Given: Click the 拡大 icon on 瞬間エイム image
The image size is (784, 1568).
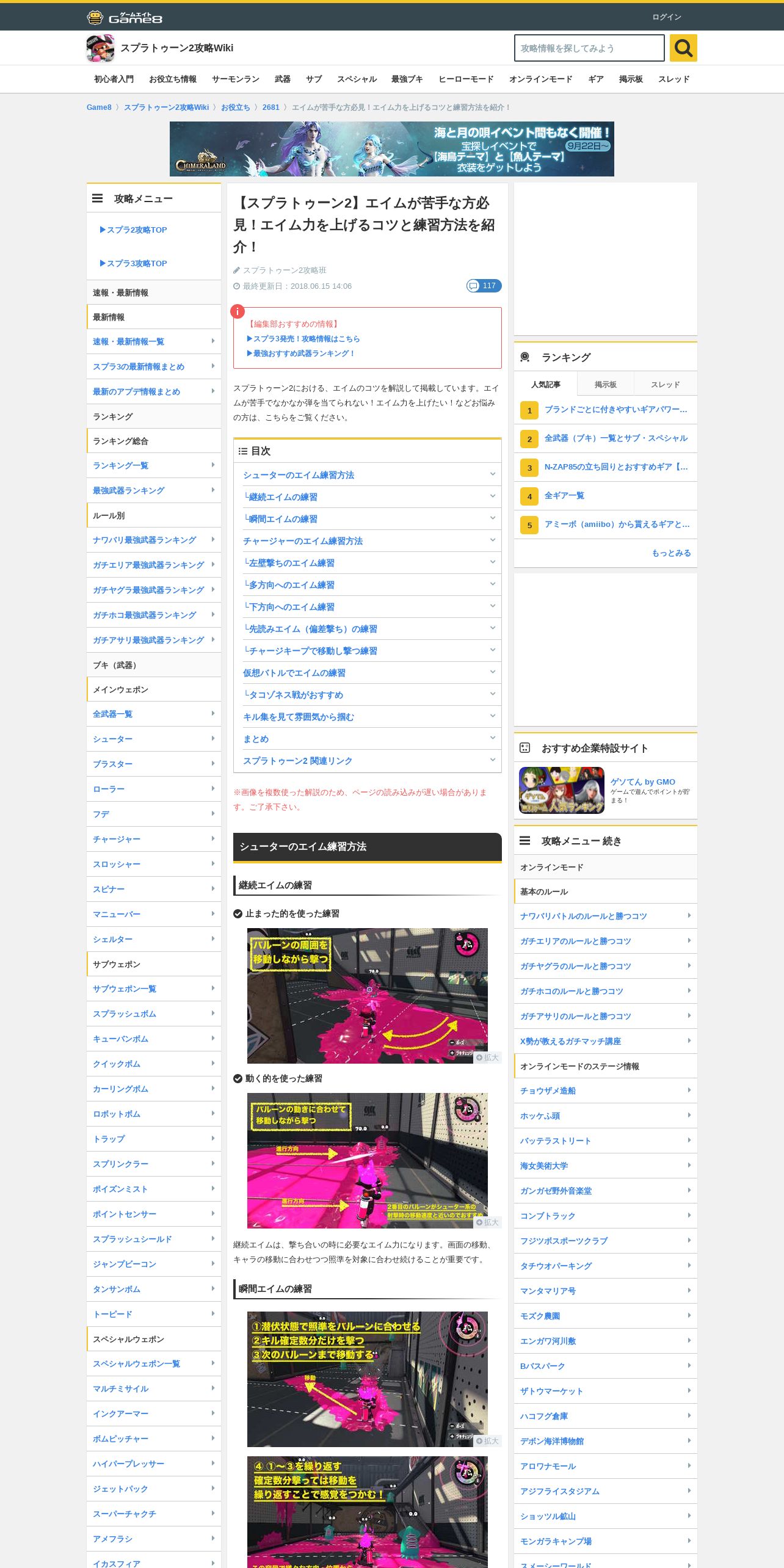Looking at the screenshot, I should tap(488, 1441).
